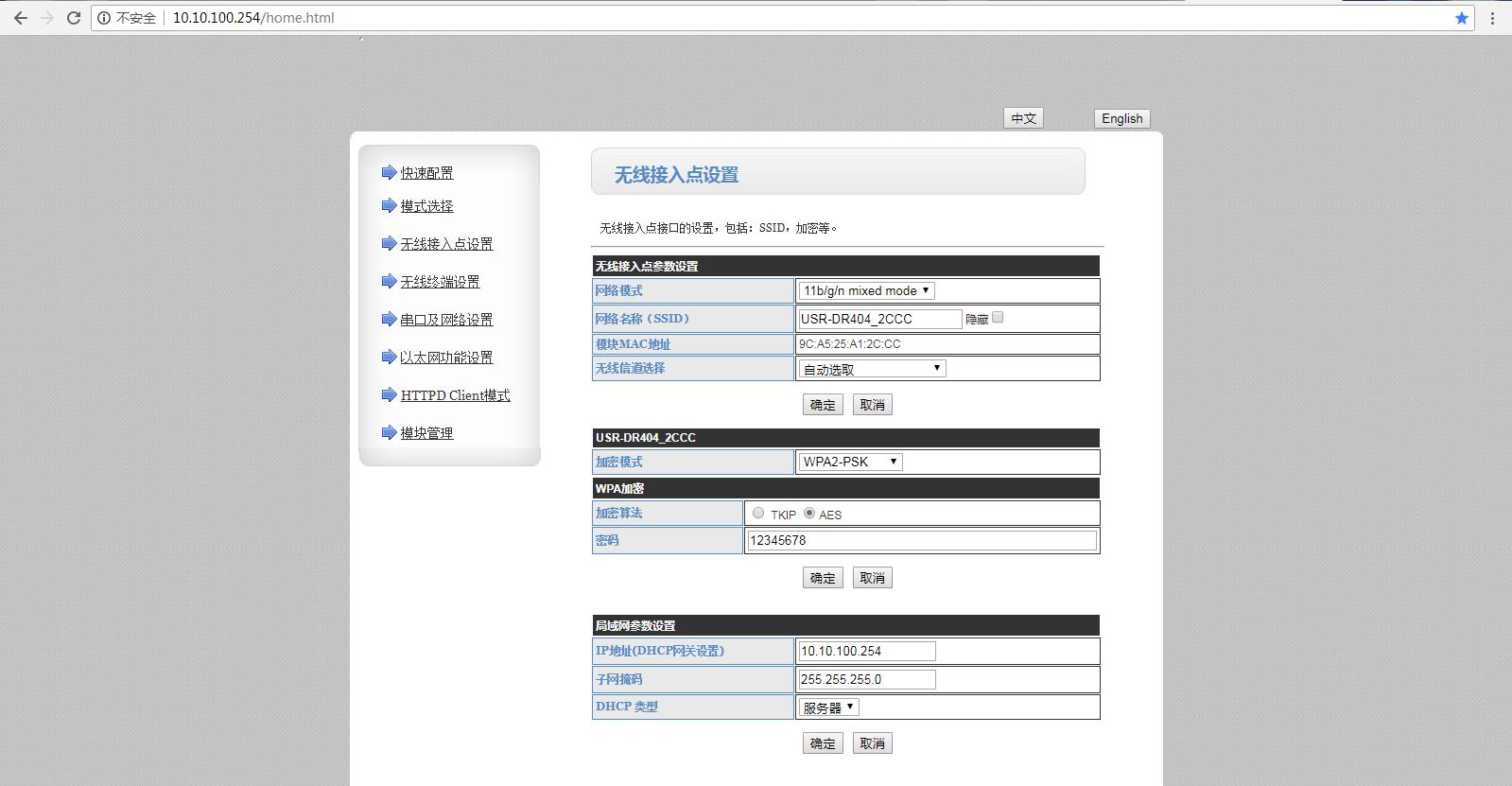The image size is (1512, 786).
Task: Click the arrow icon beside 模块管理
Action: pyautogui.click(x=389, y=432)
